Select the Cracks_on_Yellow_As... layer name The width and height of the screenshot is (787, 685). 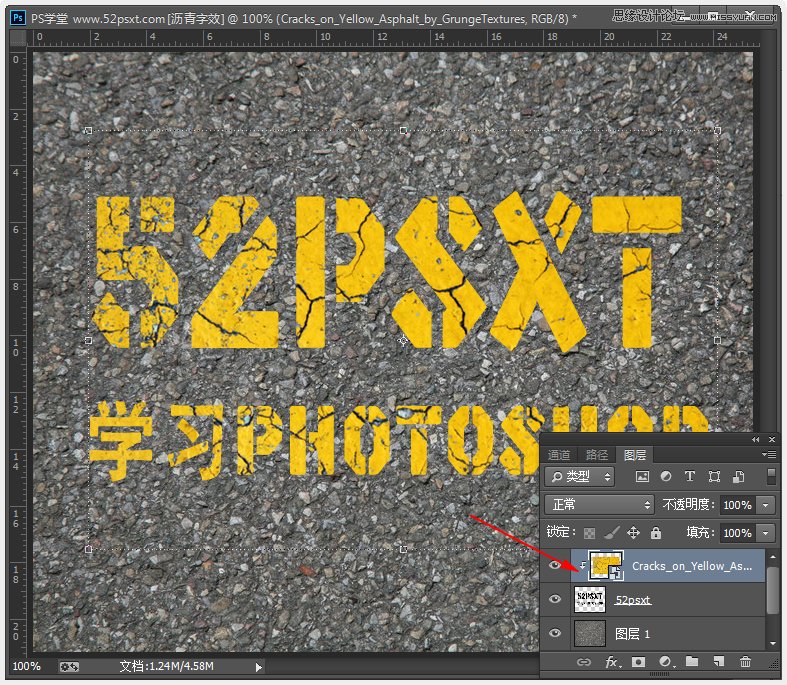[x=692, y=566]
